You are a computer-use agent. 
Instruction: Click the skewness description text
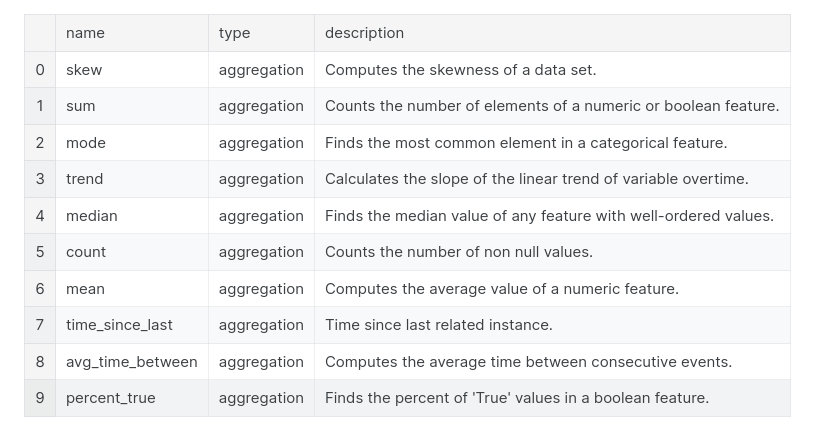click(460, 70)
